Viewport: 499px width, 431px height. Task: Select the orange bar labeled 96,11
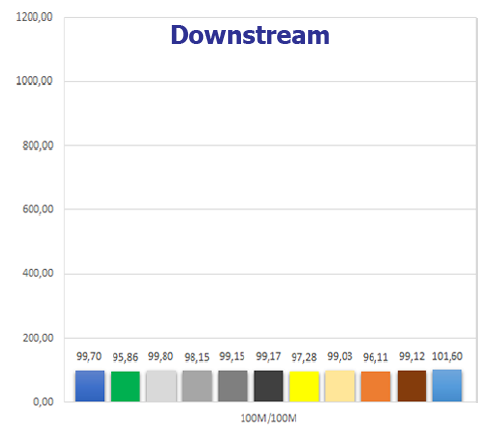tap(376, 386)
